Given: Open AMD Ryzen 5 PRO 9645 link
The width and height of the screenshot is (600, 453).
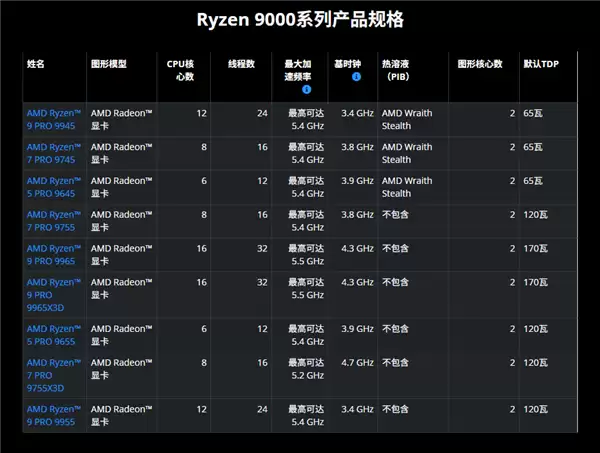Looking at the screenshot, I should click(x=54, y=187).
